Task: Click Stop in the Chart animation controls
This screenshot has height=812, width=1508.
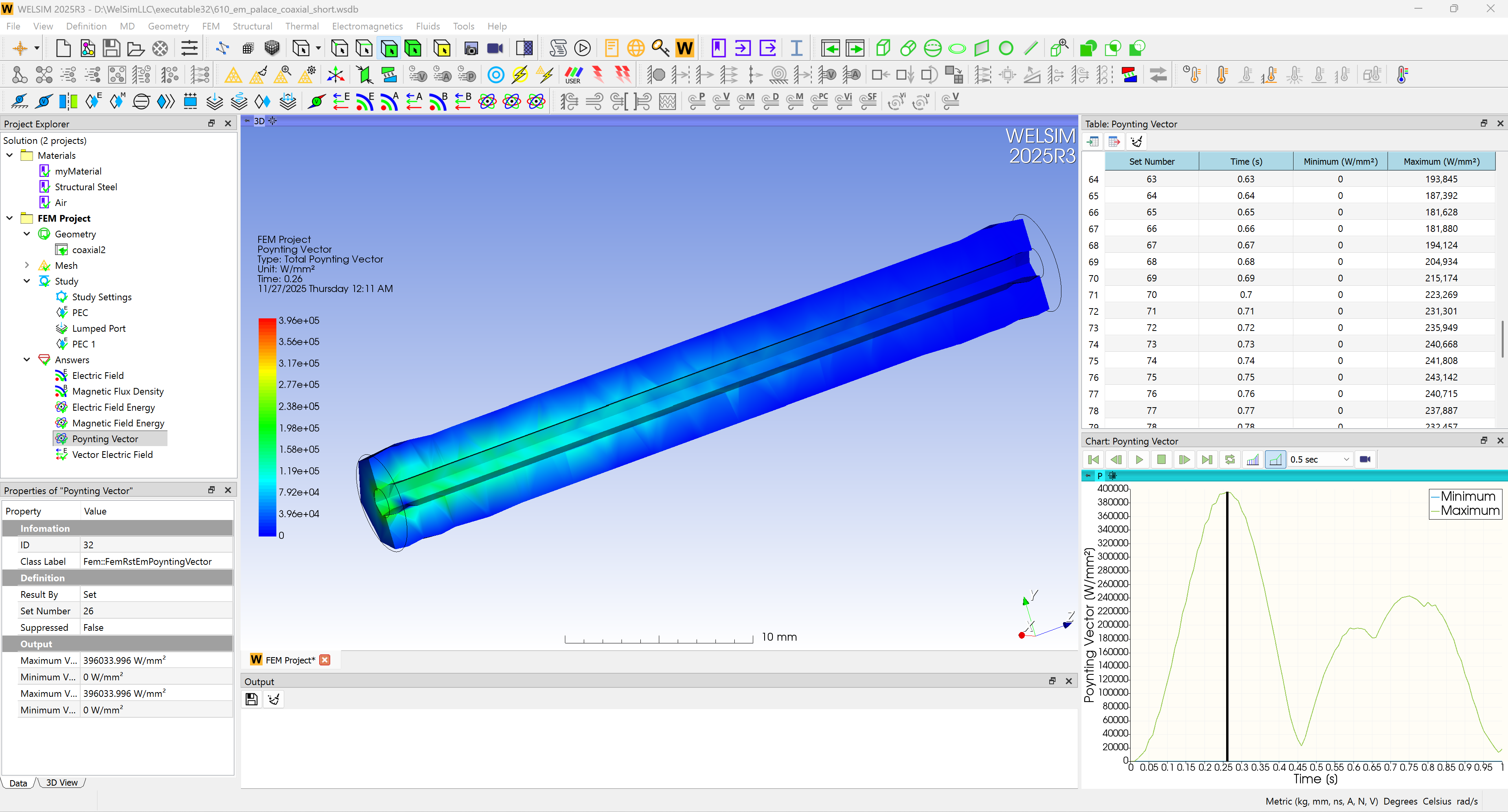Action: 1161,459
